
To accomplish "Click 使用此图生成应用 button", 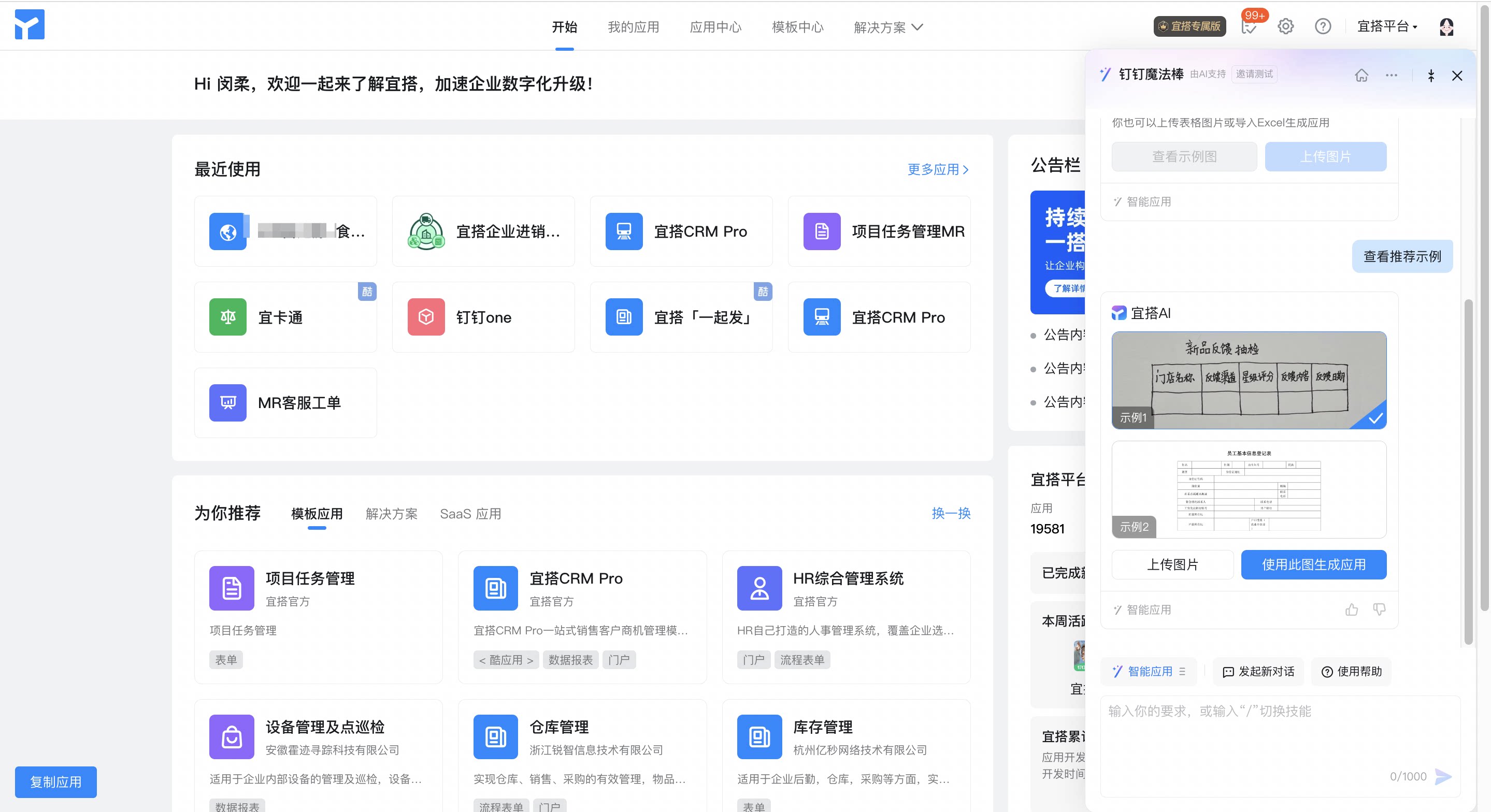I will 1313,565.
